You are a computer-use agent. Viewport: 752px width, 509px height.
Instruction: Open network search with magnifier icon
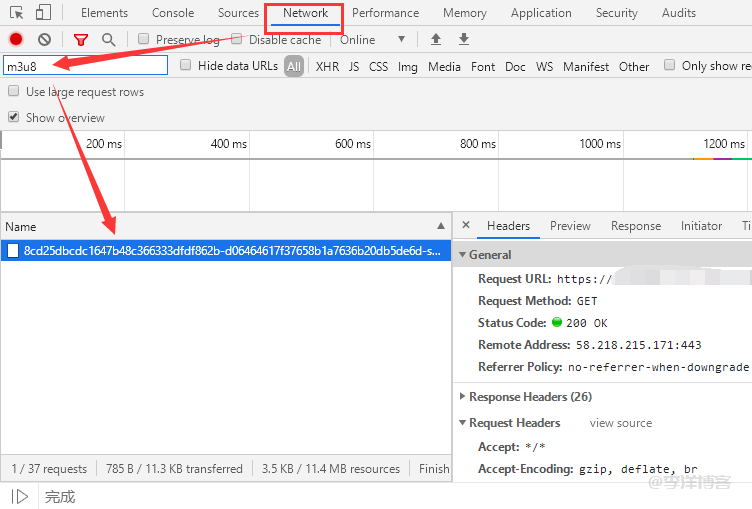coord(108,39)
